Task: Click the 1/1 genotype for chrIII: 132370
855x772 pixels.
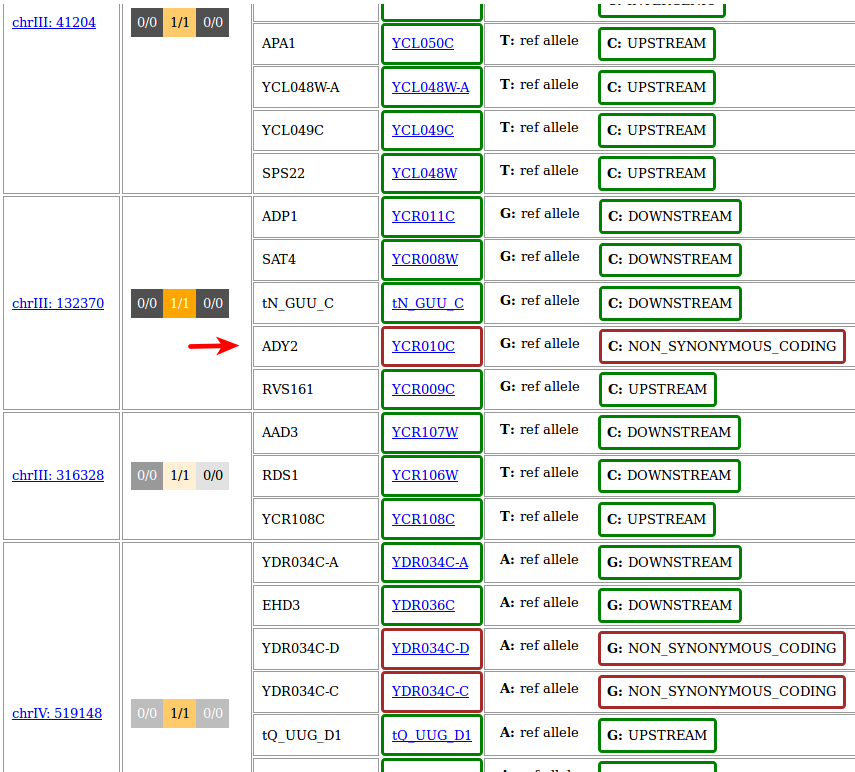Action: [179, 303]
